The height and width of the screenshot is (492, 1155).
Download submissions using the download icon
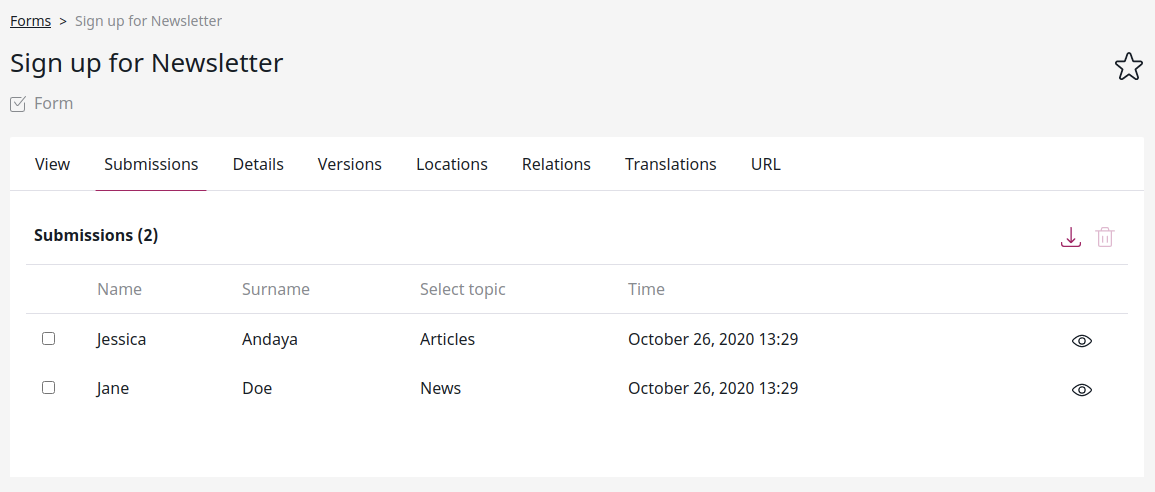tap(1070, 237)
